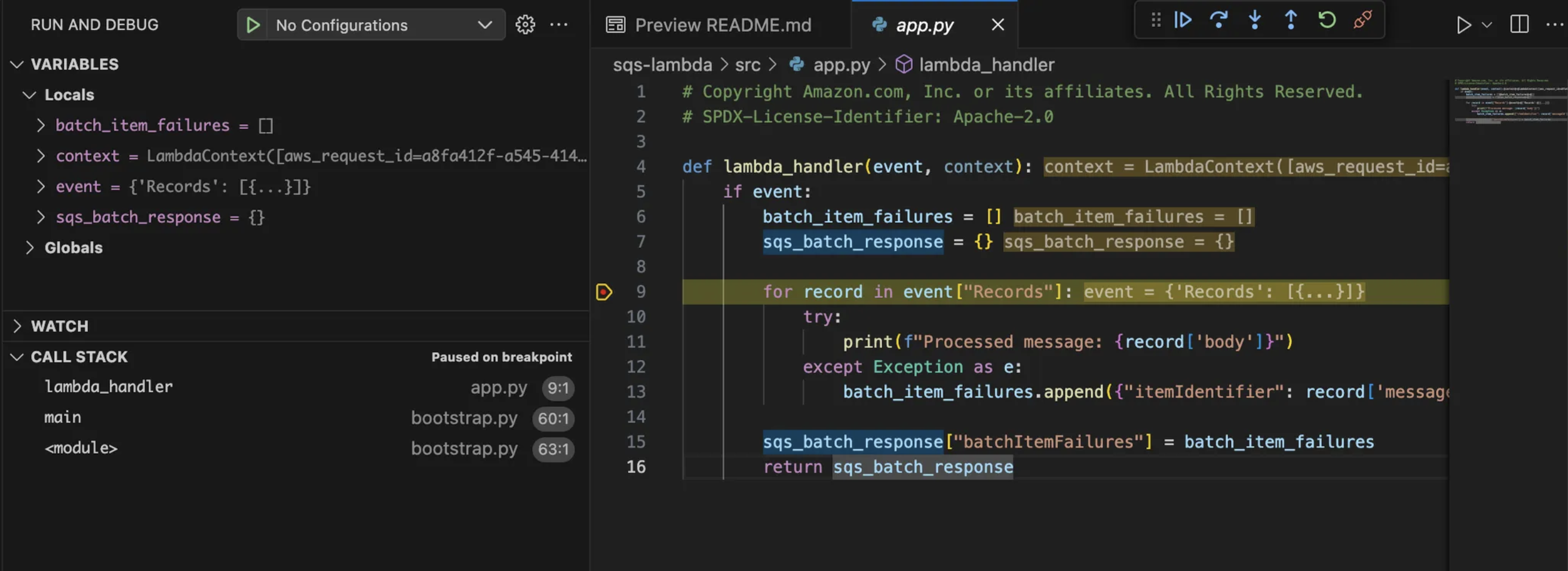Screen dimensions: 1568x571
Task: Restart the debug session
Action: click(x=1327, y=19)
